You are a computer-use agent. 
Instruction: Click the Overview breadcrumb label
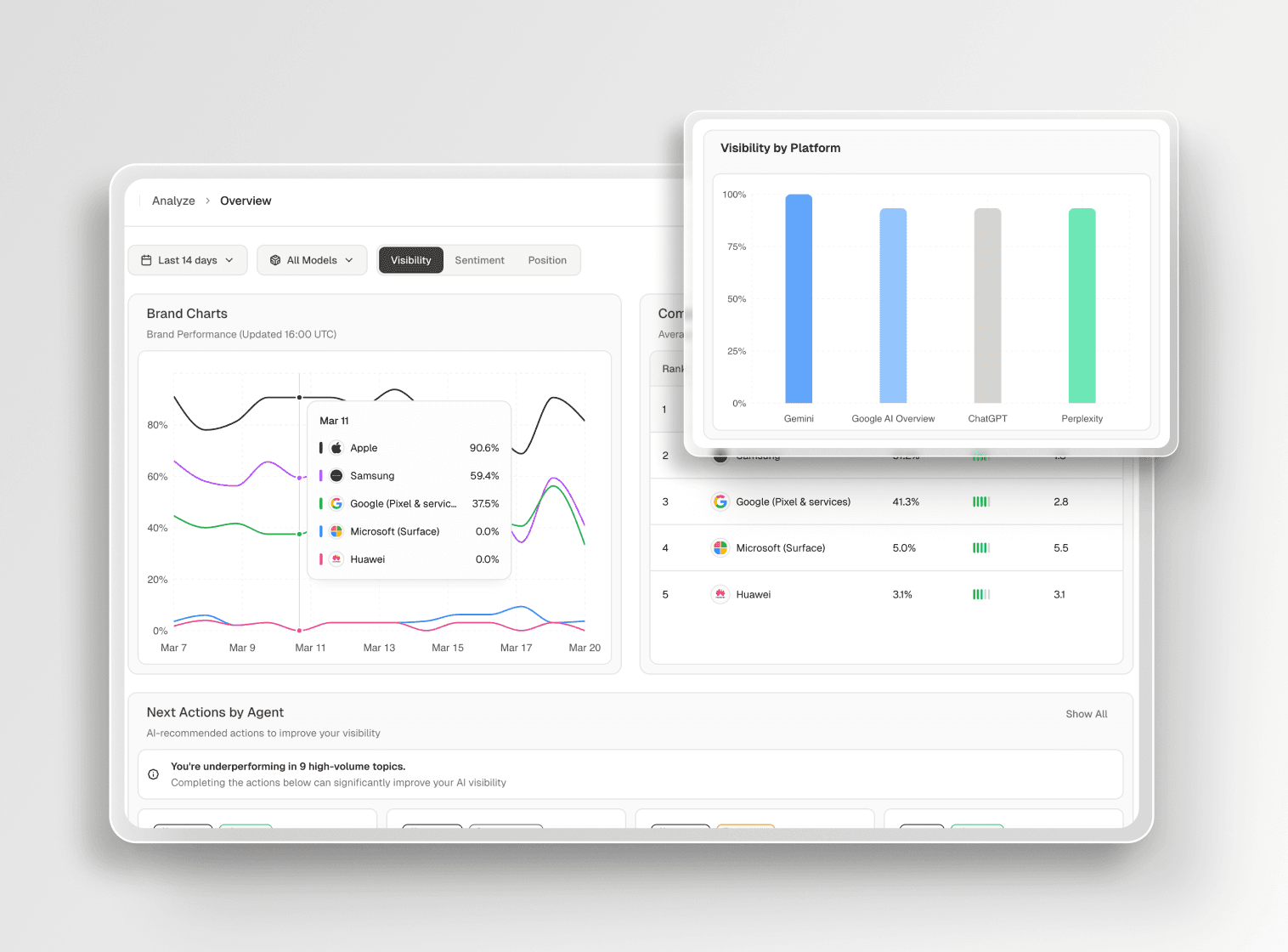point(246,201)
